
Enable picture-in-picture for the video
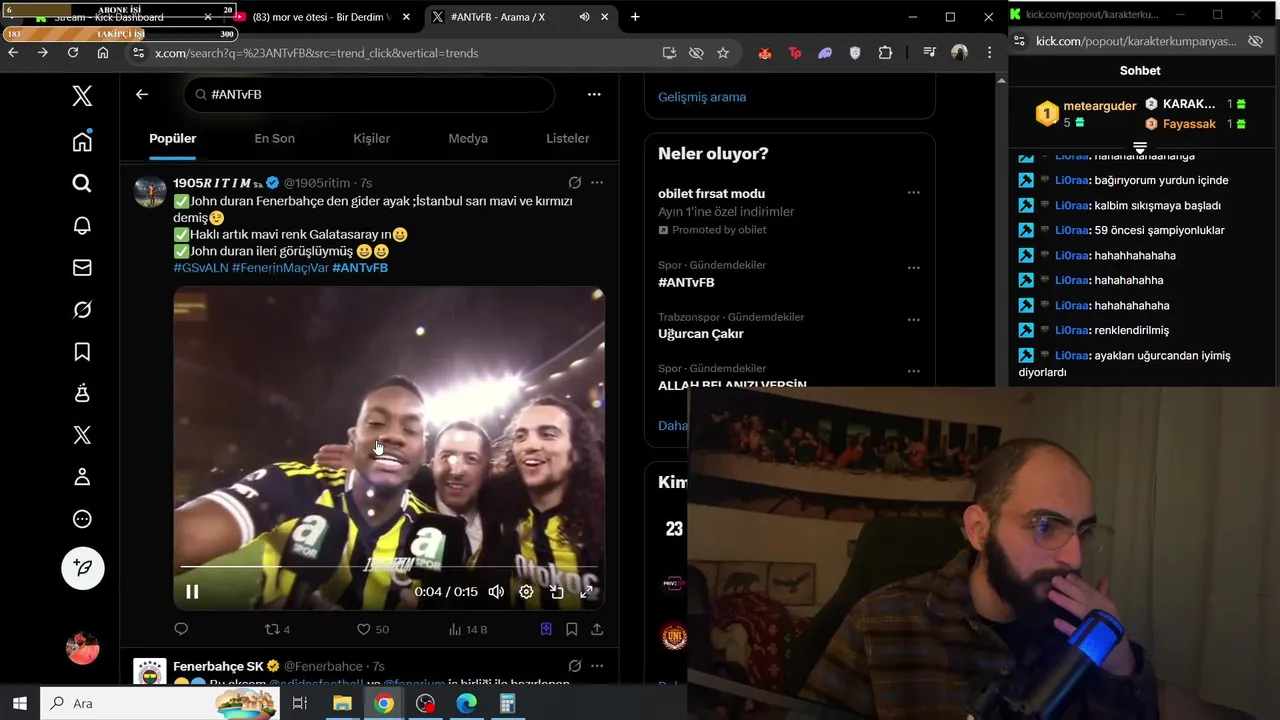557,591
